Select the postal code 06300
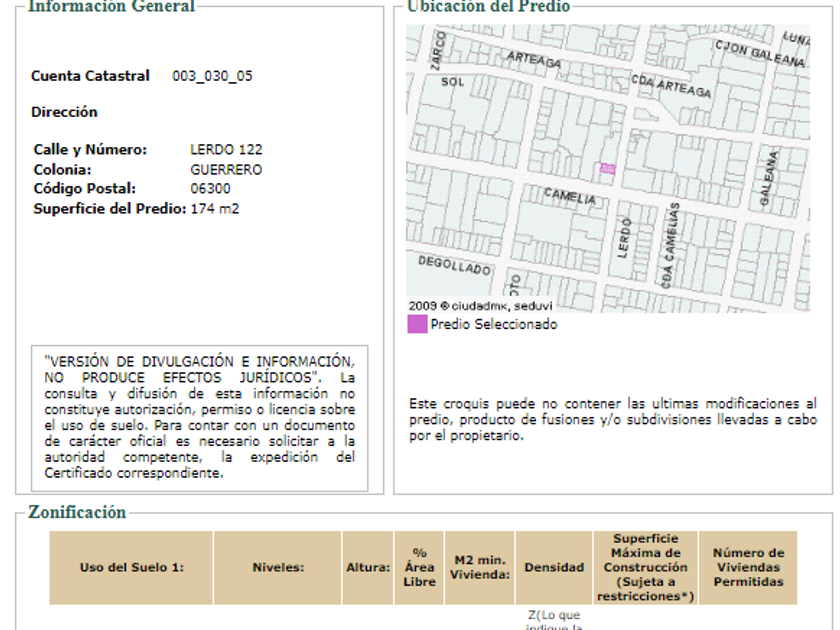 (x=210, y=189)
